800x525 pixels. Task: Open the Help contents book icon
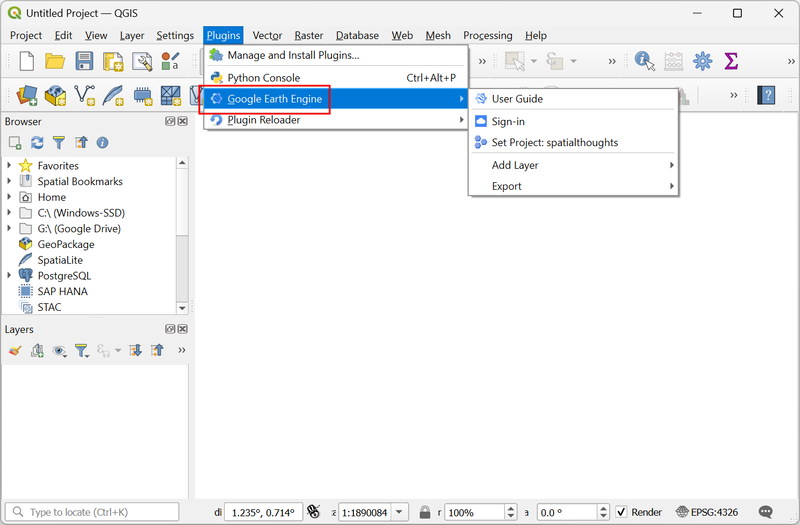click(766, 95)
